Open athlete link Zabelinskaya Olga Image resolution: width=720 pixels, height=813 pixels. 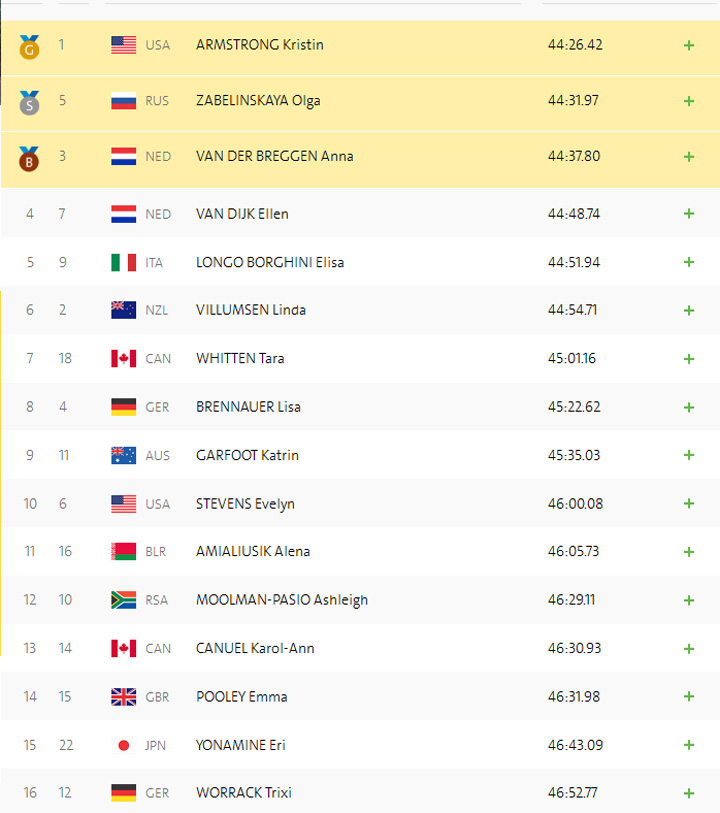[258, 101]
